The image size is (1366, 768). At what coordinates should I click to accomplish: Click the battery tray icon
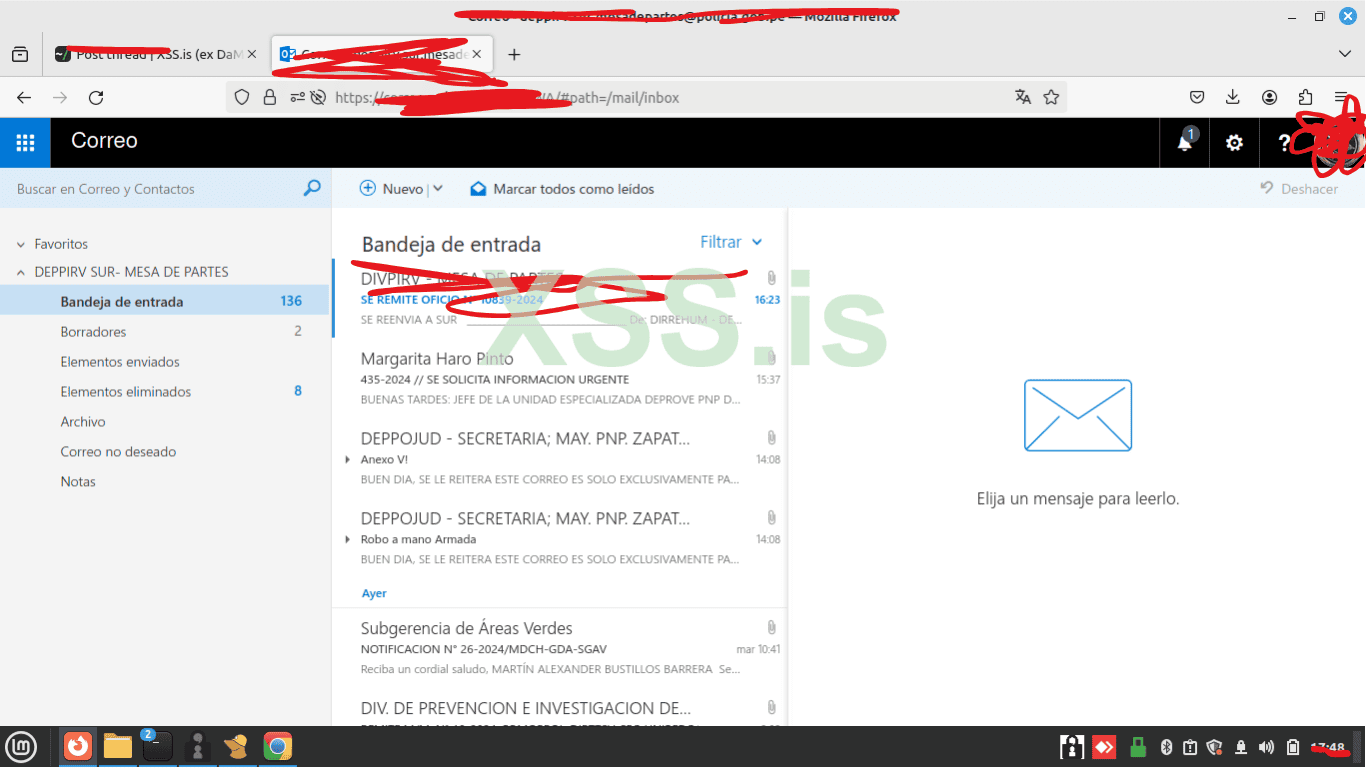(1292, 747)
